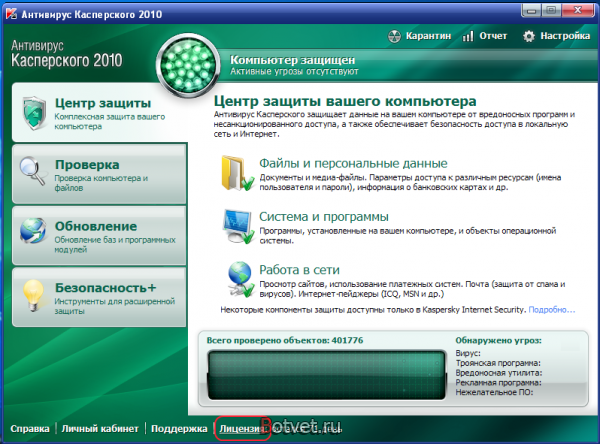Open the Карантин section
Screen dimensions: 600x444
(x=428, y=36)
